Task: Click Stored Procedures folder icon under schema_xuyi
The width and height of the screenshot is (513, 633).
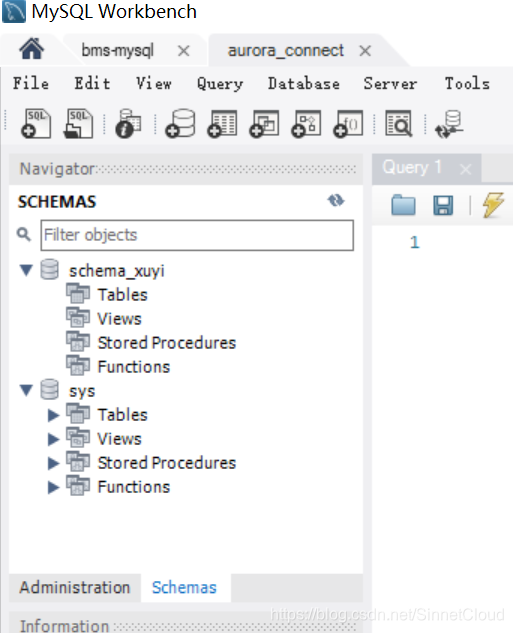Action: click(78, 342)
